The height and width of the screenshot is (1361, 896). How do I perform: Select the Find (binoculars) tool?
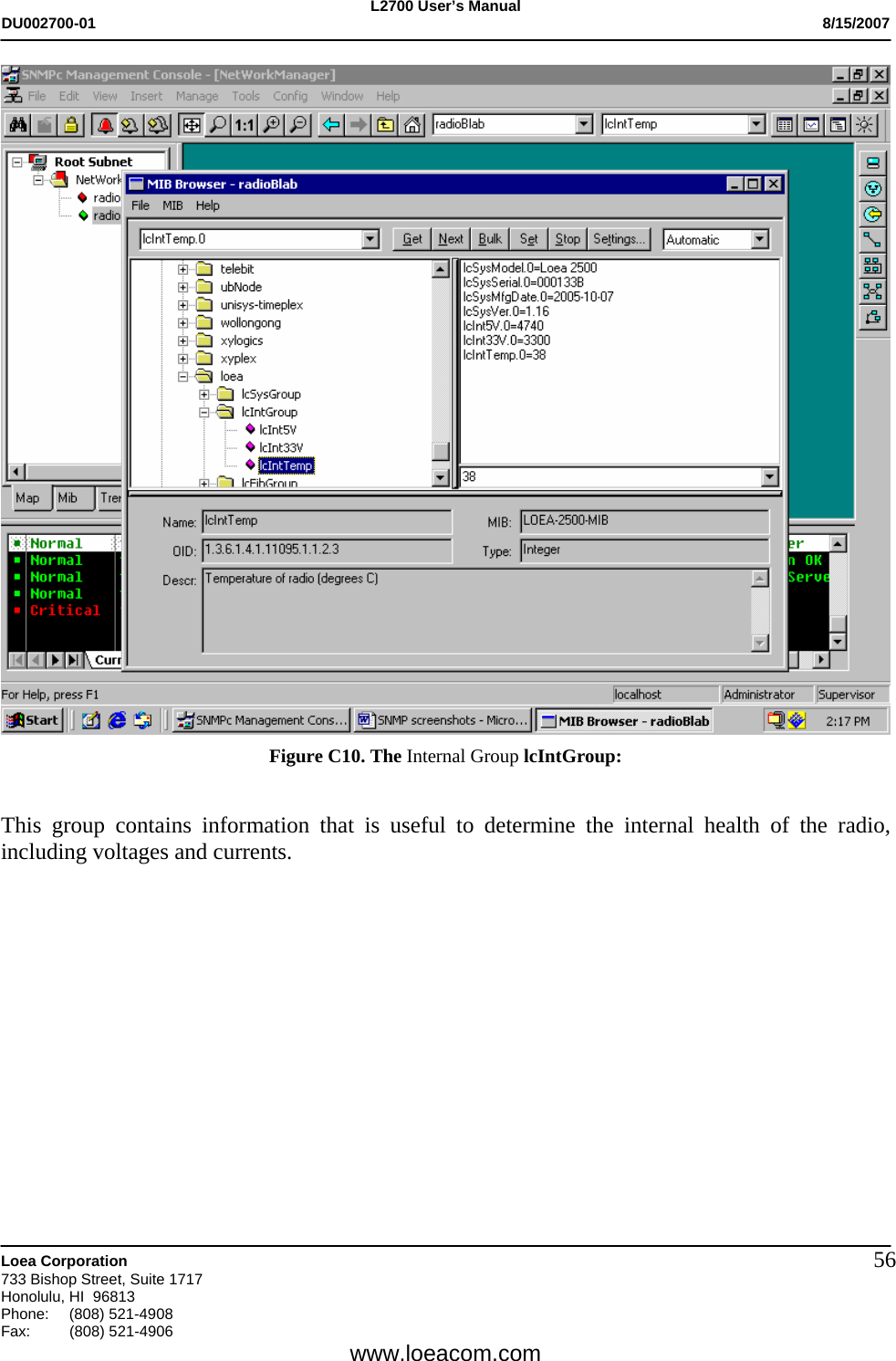(x=16, y=125)
